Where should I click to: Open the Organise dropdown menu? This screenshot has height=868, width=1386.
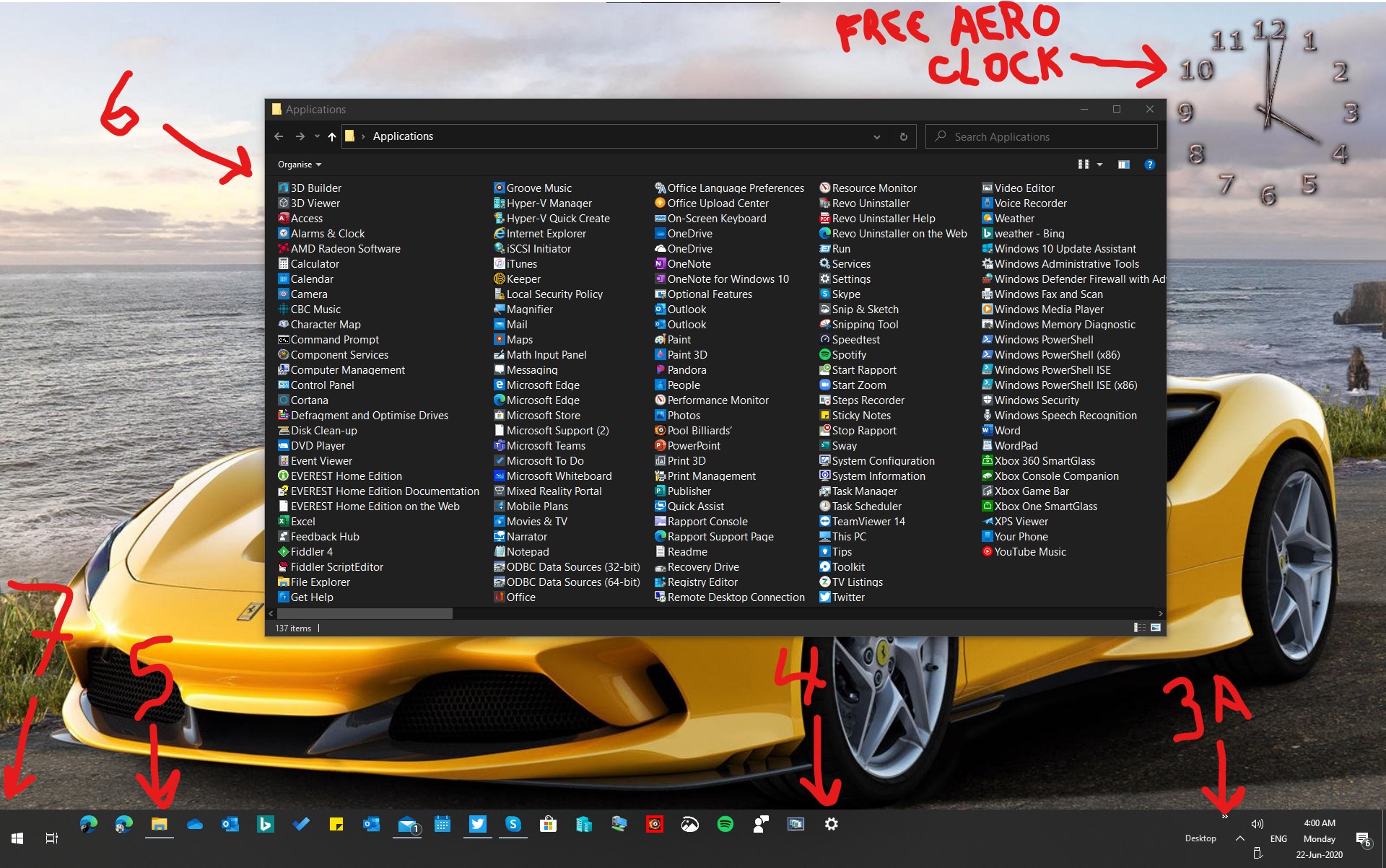(x=299, y=165)
